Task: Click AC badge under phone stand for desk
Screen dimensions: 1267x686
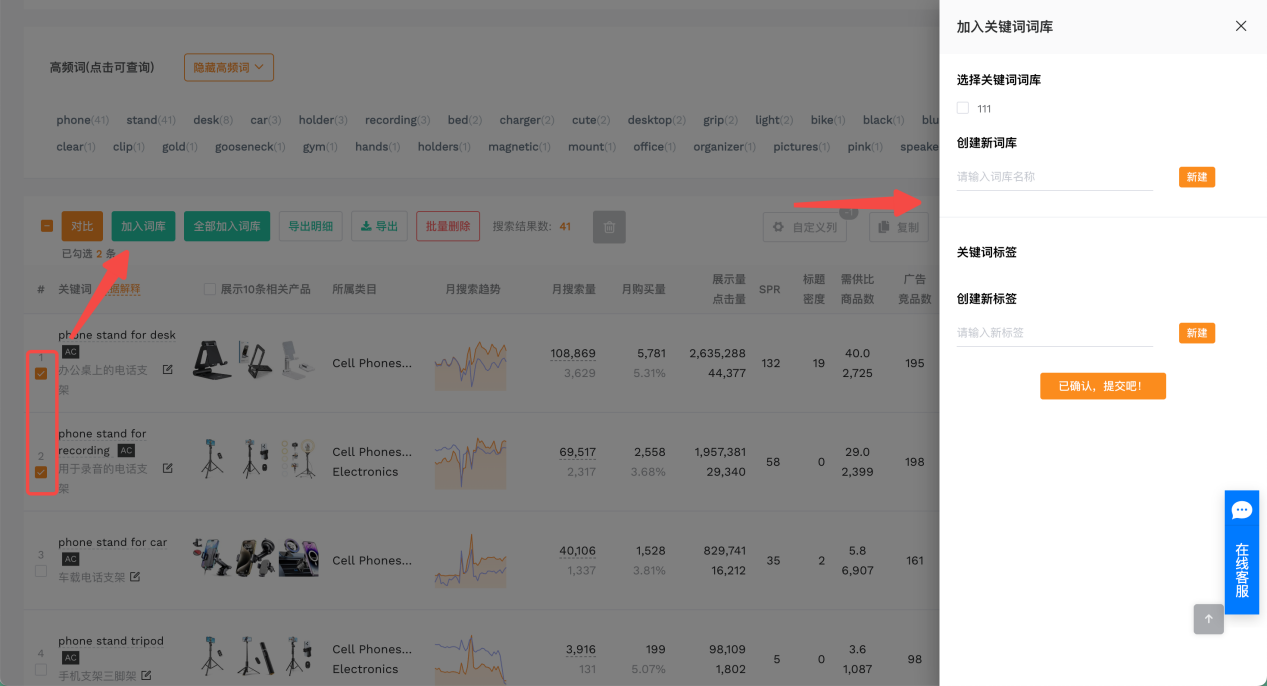Action: pyautogui.click(x=70, y=352)
